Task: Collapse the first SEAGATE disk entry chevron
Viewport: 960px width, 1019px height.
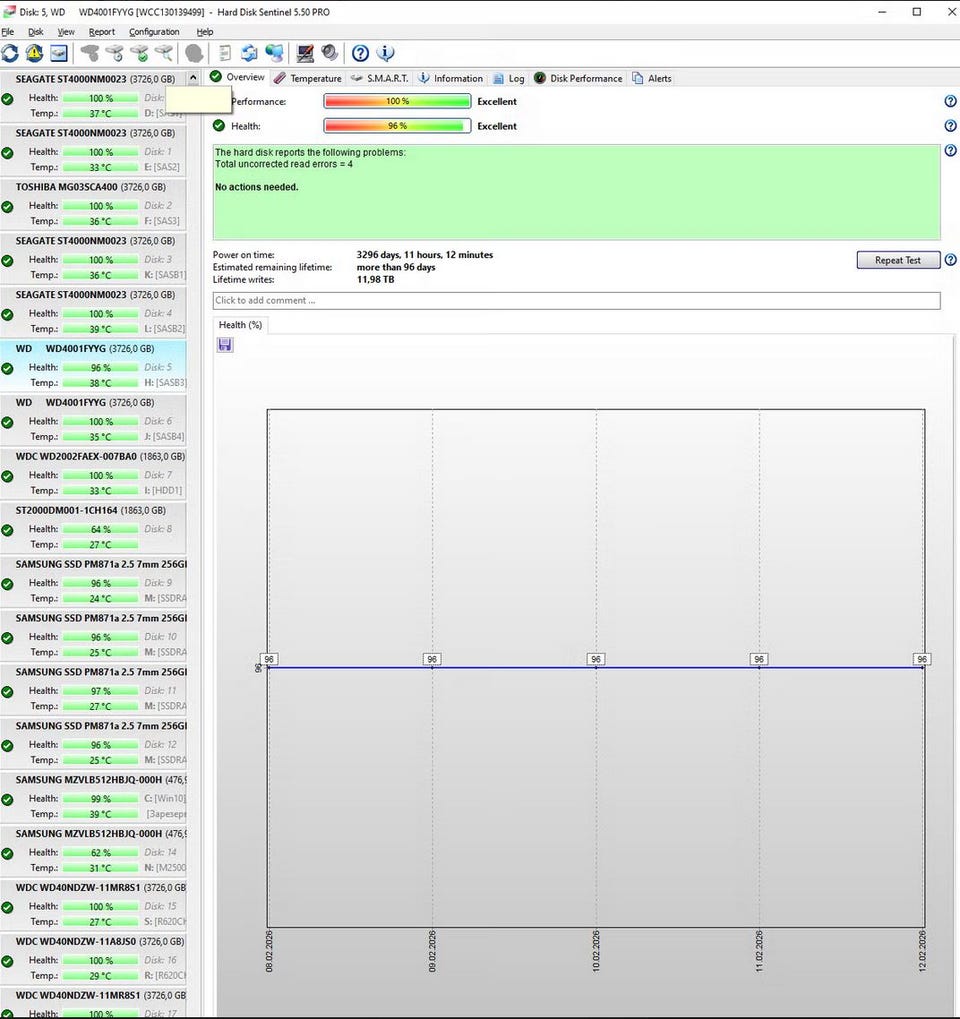Action: [x=193, y=79]
